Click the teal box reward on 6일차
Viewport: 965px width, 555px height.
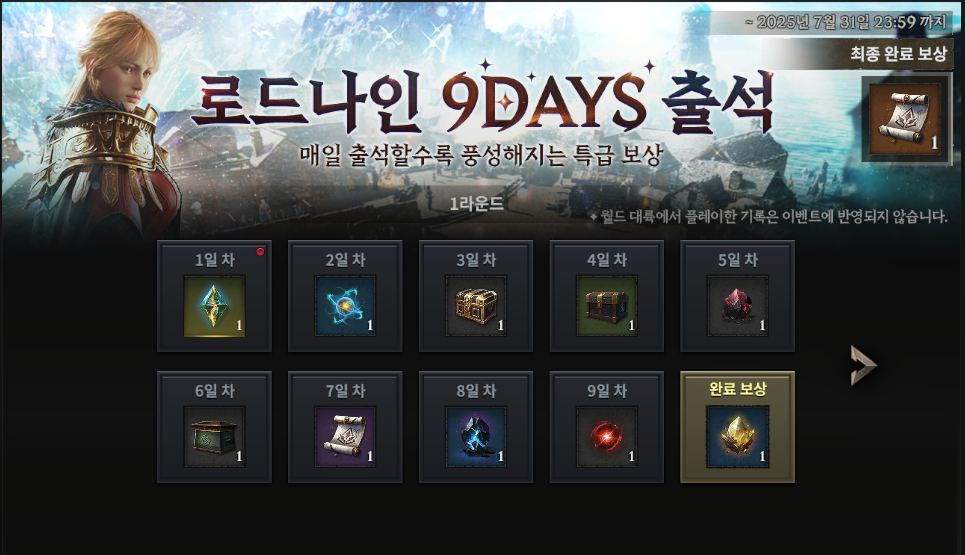click(x=214, y=436)
